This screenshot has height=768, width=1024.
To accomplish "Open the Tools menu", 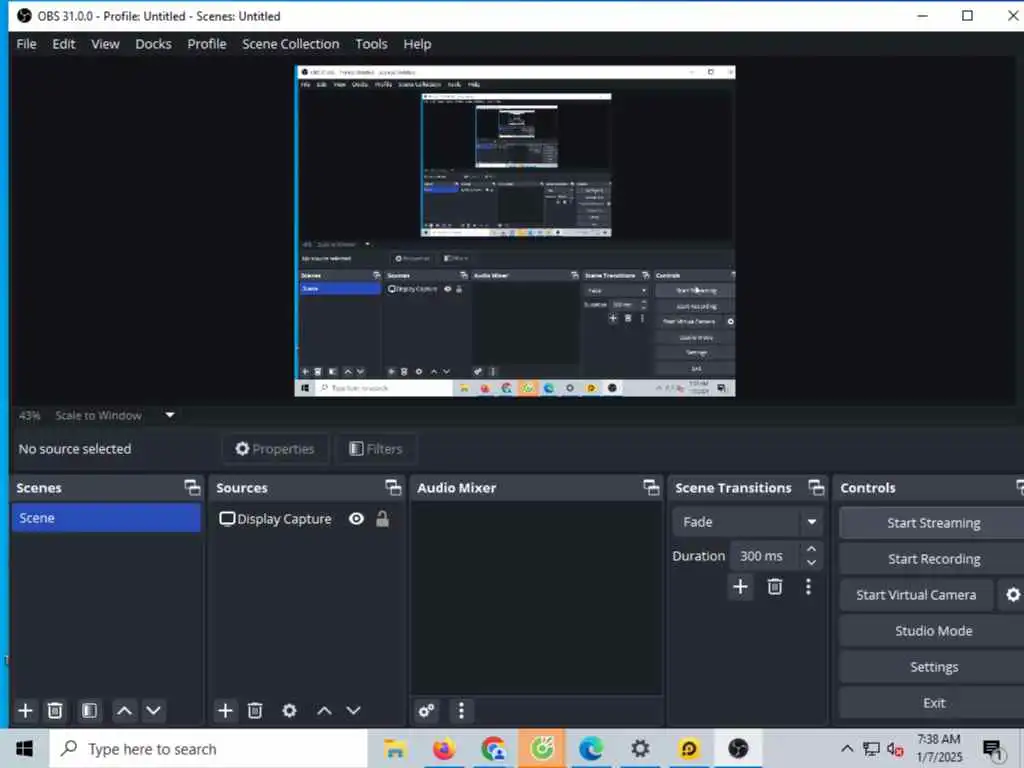I will click(x=372, y=44).
